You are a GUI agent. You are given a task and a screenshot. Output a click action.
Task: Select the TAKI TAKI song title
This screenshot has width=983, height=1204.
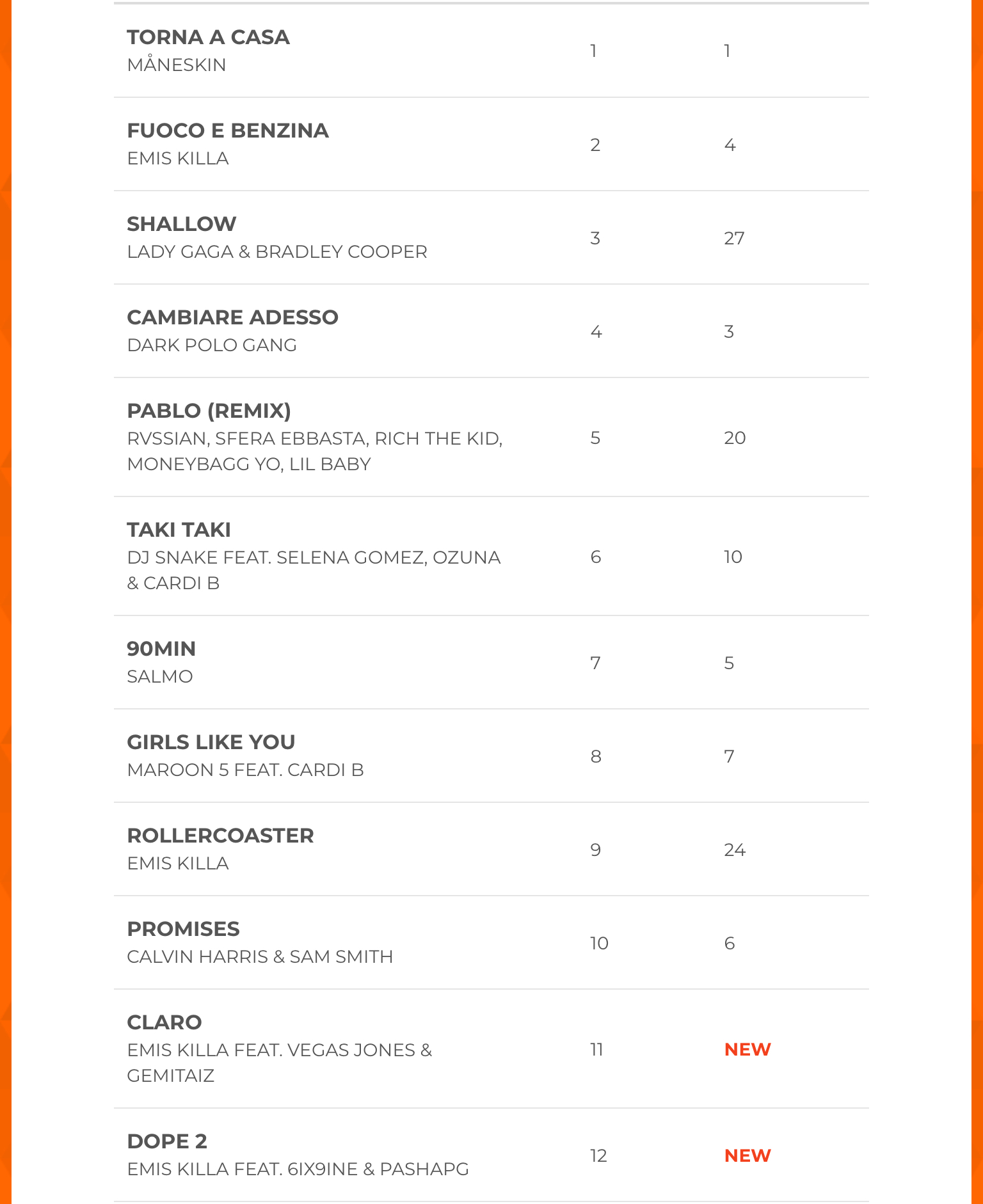tap(179, 530)
